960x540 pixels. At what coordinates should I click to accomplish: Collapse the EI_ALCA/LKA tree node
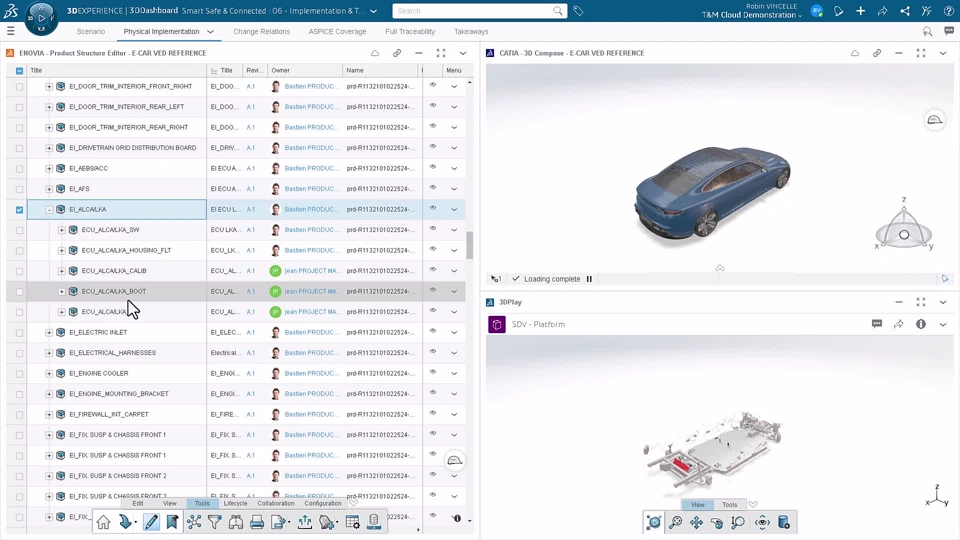[49, 209]
